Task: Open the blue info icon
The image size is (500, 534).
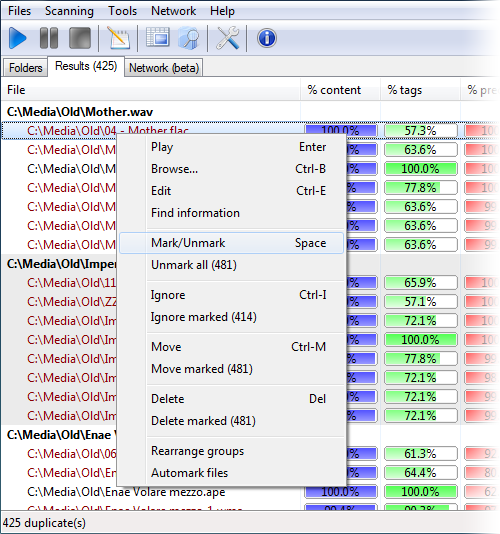Action: pyautogui.click(x=267, y=38)
